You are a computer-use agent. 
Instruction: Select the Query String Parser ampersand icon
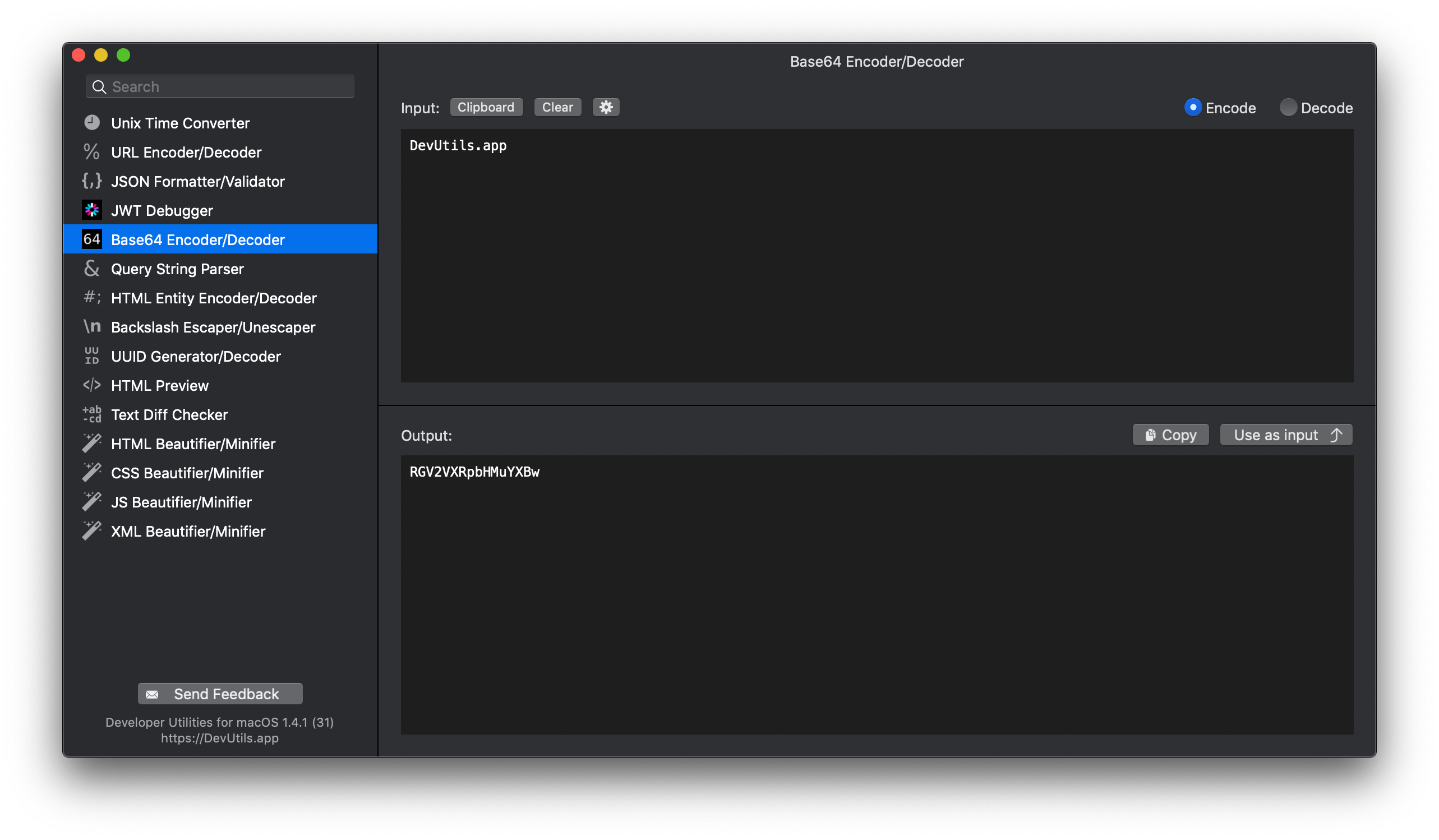(x=92, y=269)
